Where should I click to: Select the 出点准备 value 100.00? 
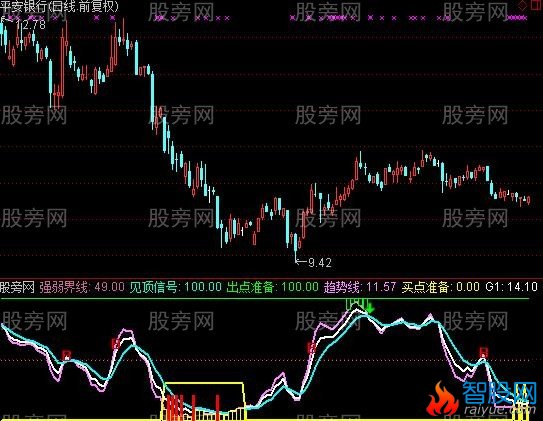[x=300, y=287]
